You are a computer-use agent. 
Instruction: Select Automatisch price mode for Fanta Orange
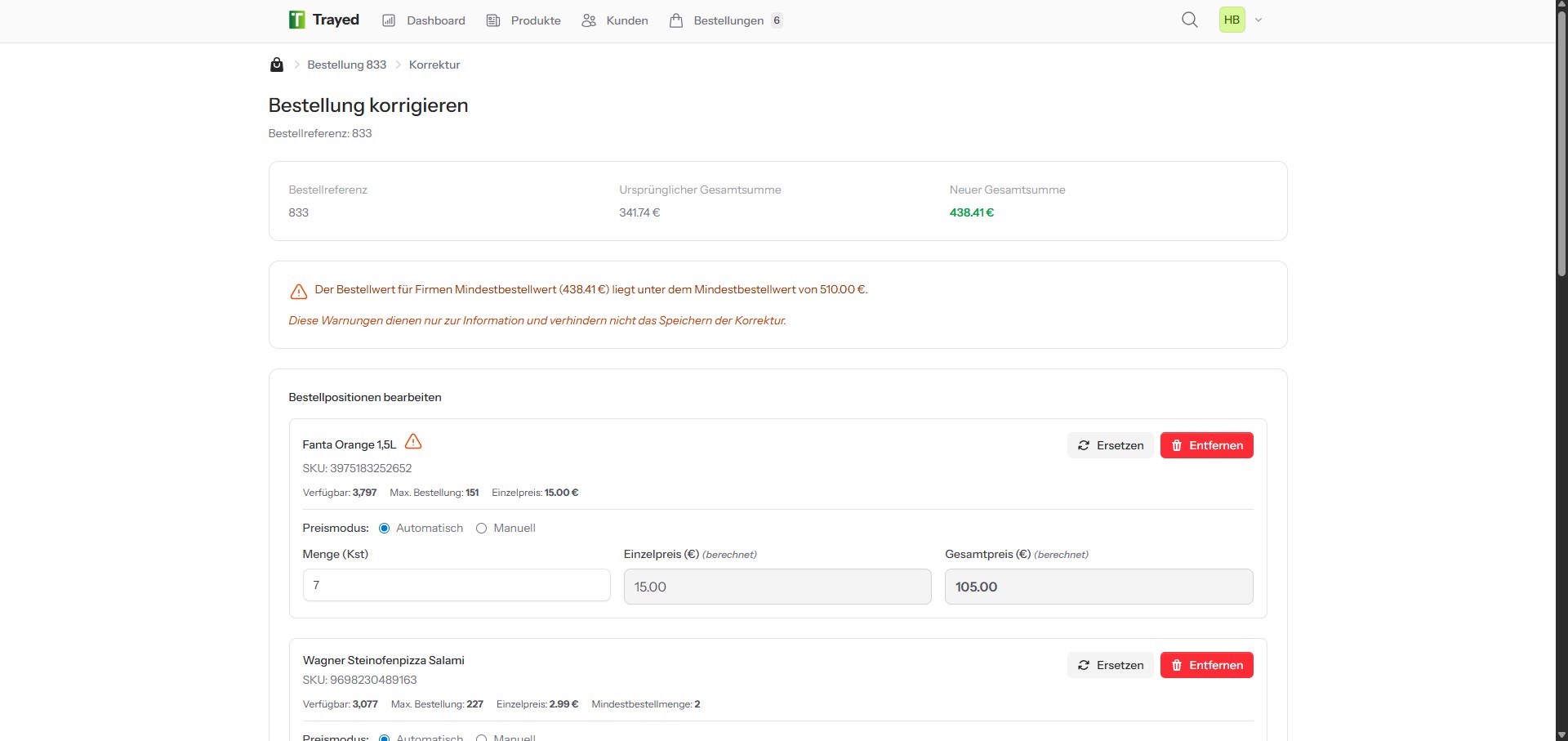pos(384,529)
